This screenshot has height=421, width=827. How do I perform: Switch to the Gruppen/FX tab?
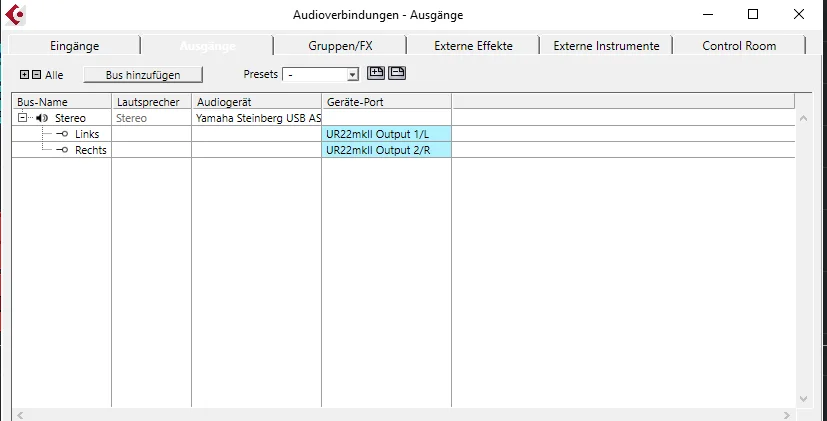pyautogui.click(x=340, y=46)
